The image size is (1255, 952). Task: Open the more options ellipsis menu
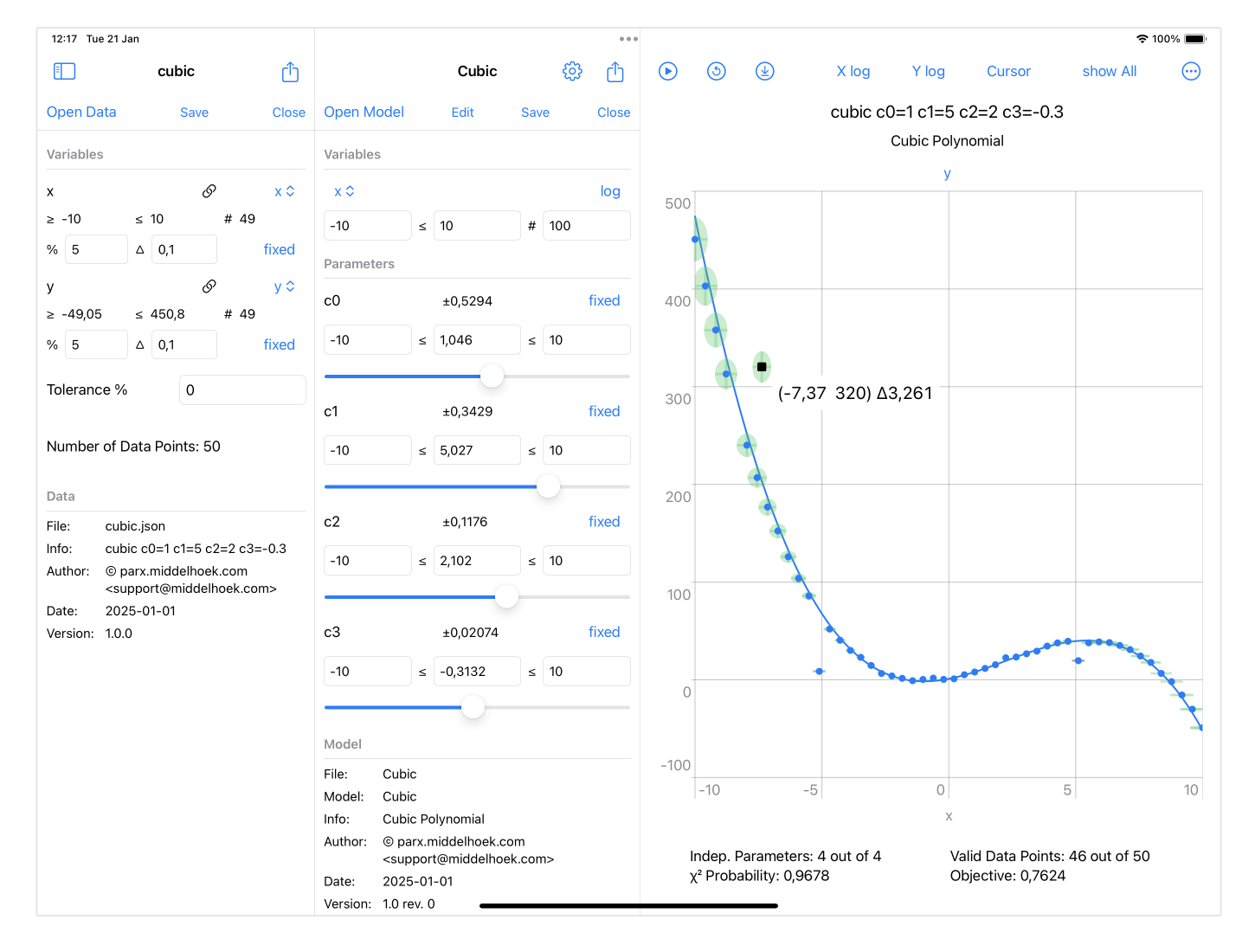coord(1191,71)
